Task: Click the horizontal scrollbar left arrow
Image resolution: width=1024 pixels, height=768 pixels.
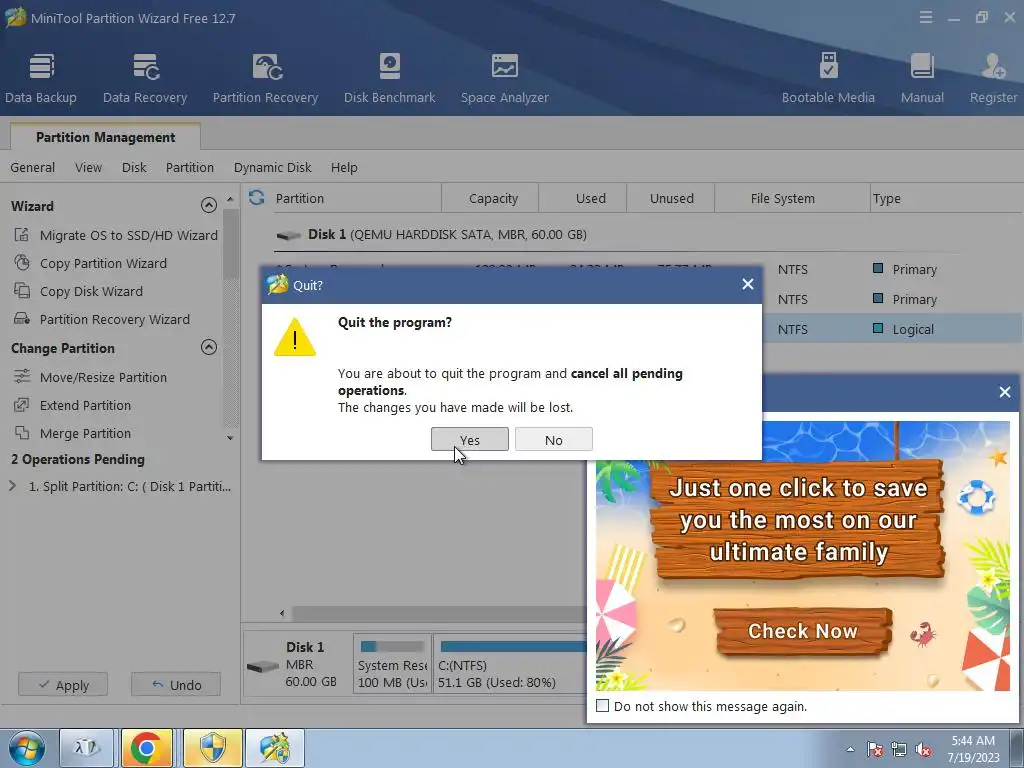Action: click(282, 613)
